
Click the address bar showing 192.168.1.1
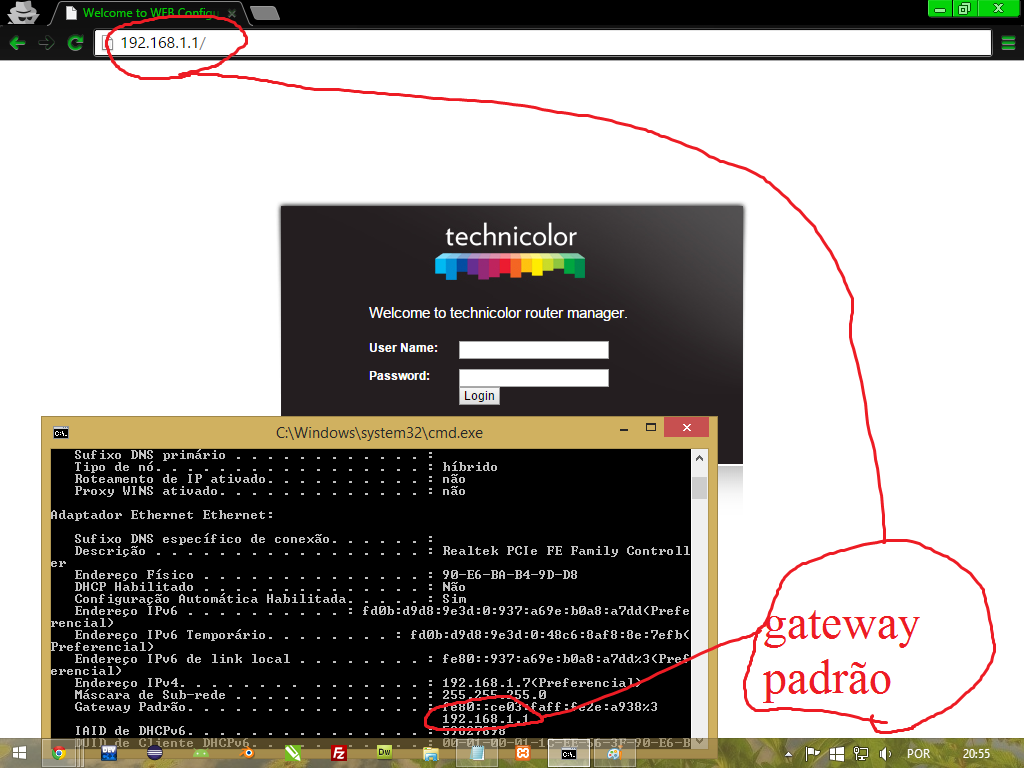(543, 43)
